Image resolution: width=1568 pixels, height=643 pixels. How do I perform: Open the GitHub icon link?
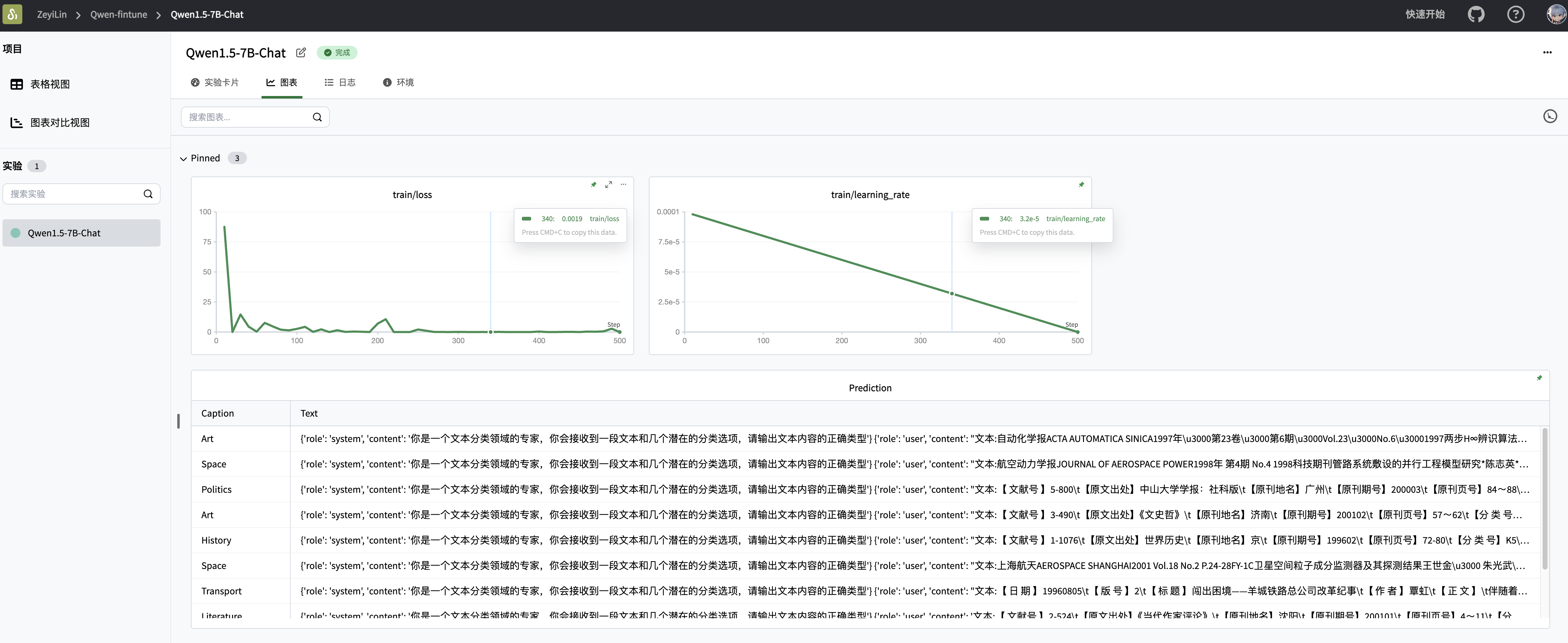[1476, 14]
